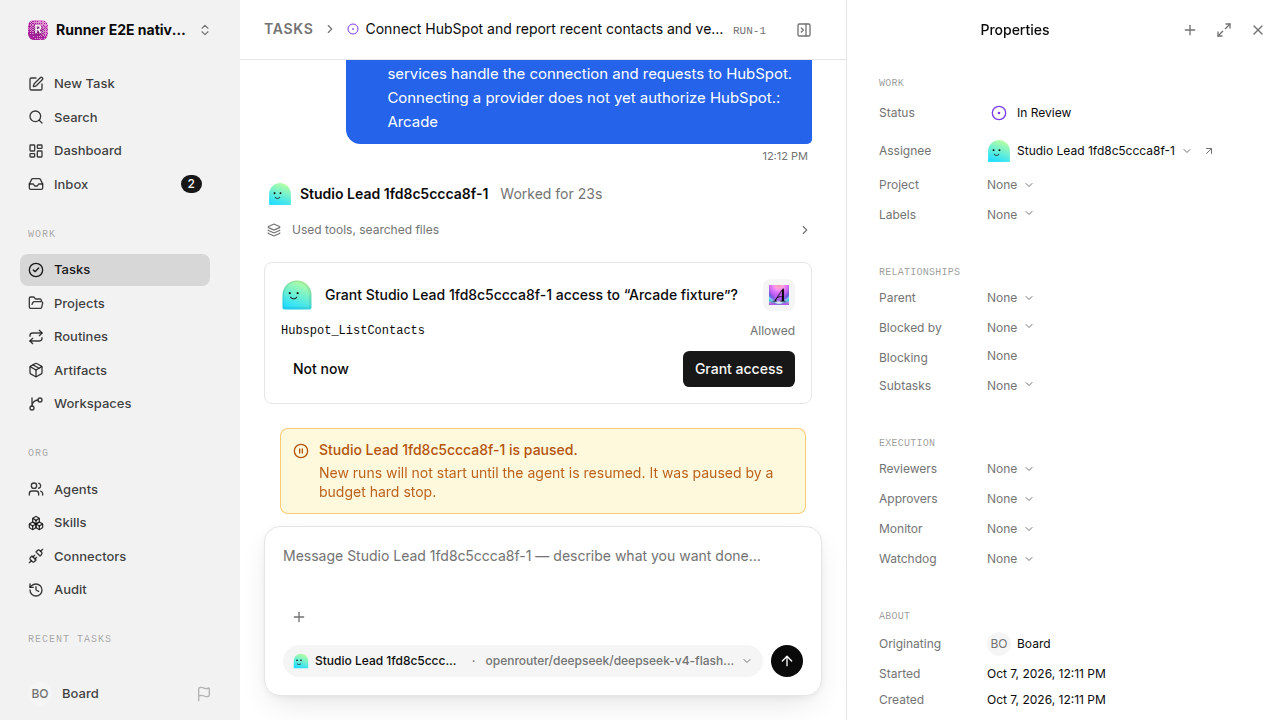Click the TASKS breadcrumb link
Viewport: 1280px width, 720px height.
click(x=288, y=30)
